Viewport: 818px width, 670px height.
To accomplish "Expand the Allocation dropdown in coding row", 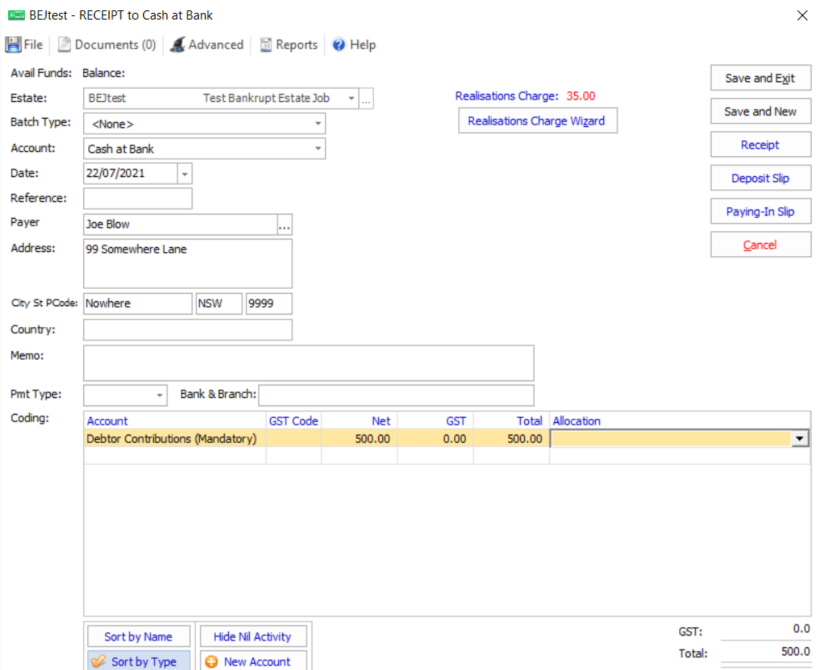I will point(799,438).
